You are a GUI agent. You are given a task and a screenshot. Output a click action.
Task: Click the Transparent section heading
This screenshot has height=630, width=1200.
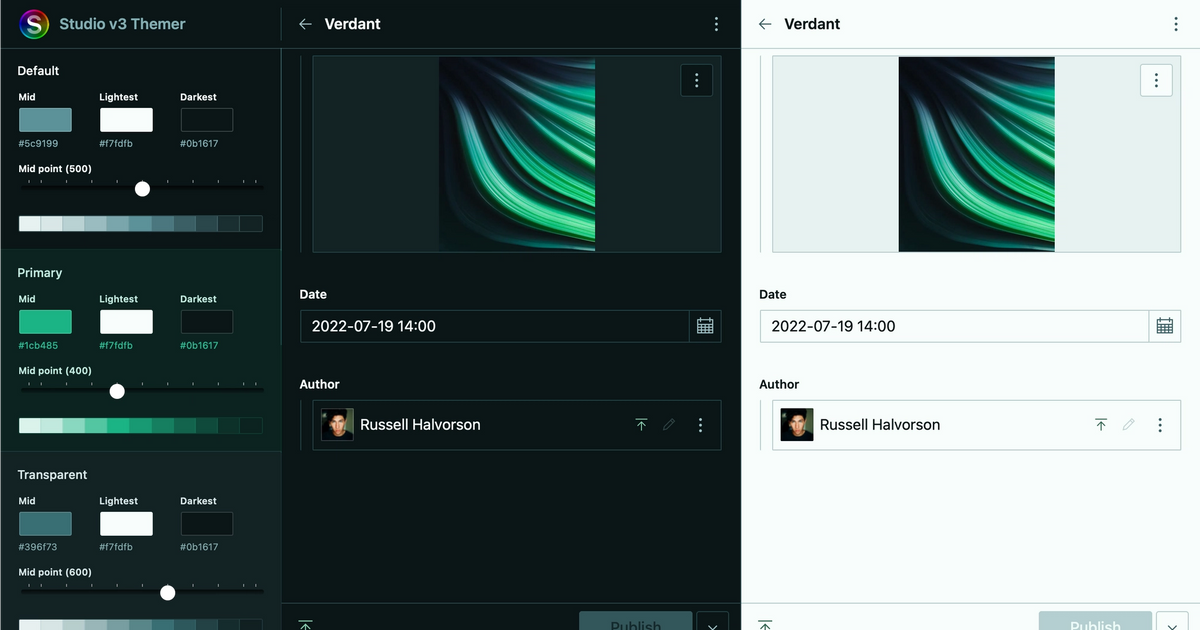52,475
